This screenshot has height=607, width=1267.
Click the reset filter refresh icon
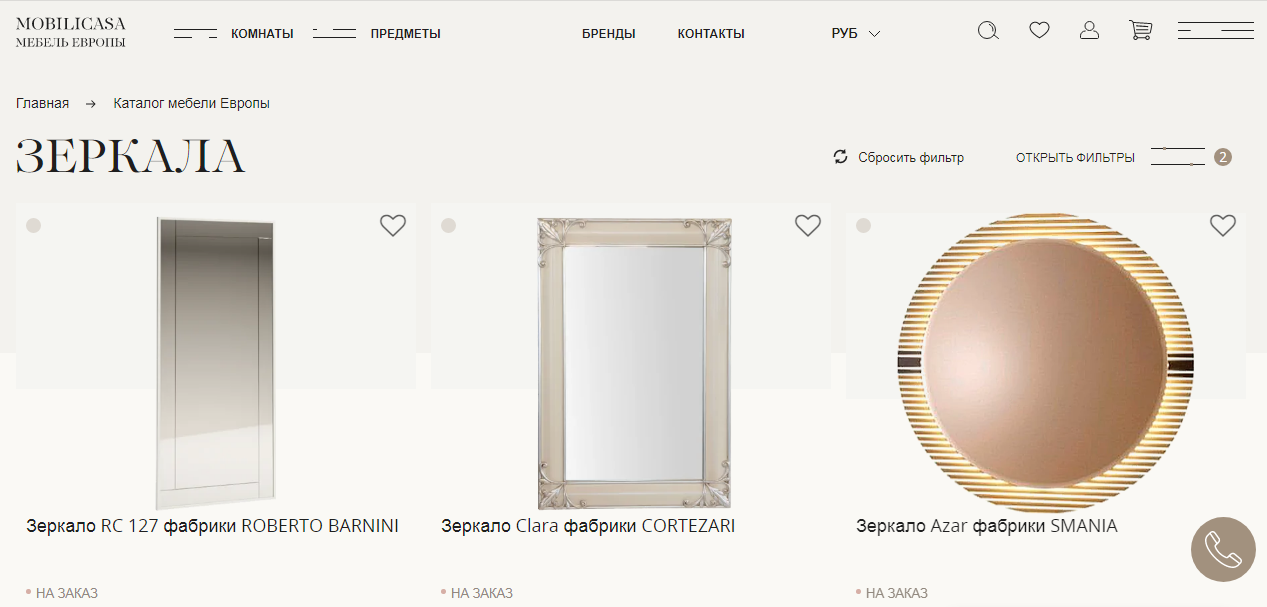[841, 157]
